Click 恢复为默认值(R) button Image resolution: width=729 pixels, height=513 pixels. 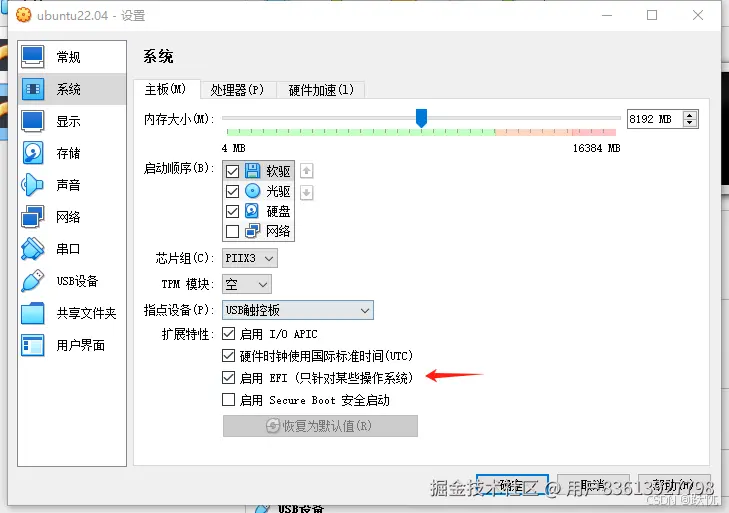[320, 426]
